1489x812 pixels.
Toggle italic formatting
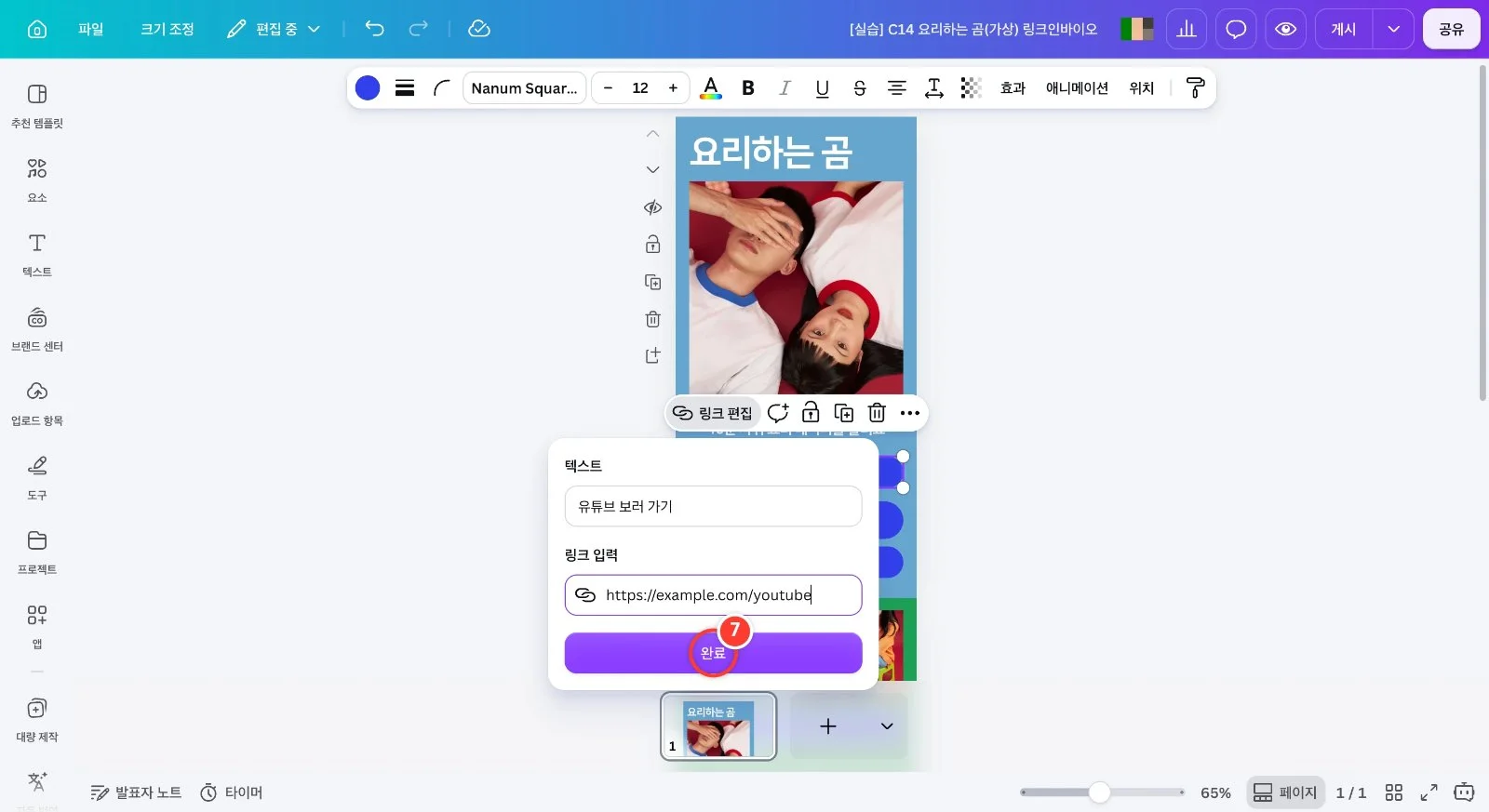click(785, 87)
